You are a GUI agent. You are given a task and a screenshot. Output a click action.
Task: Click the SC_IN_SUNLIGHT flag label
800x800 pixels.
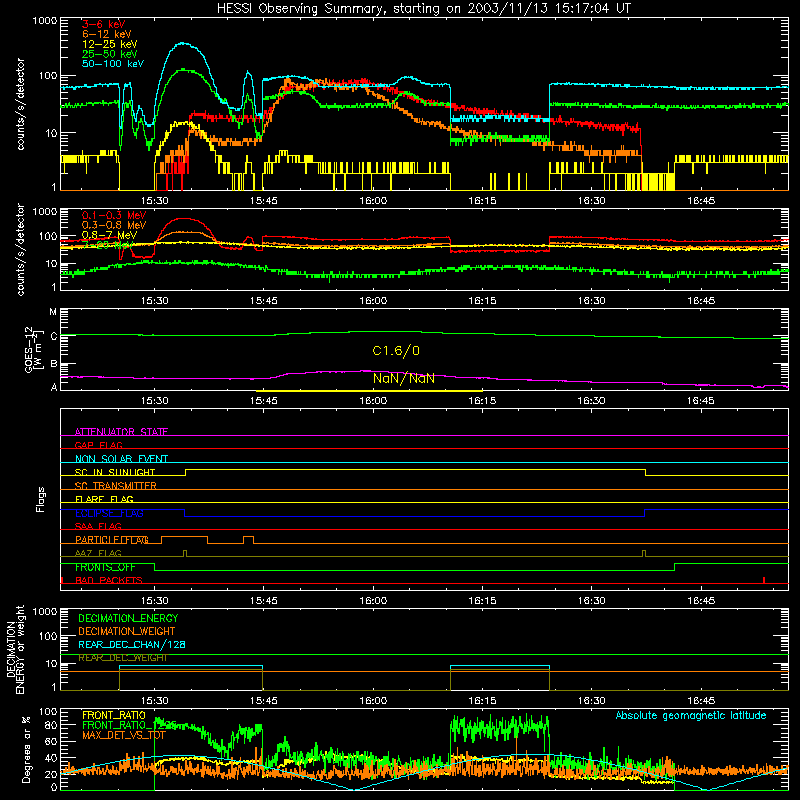point(115,472)
